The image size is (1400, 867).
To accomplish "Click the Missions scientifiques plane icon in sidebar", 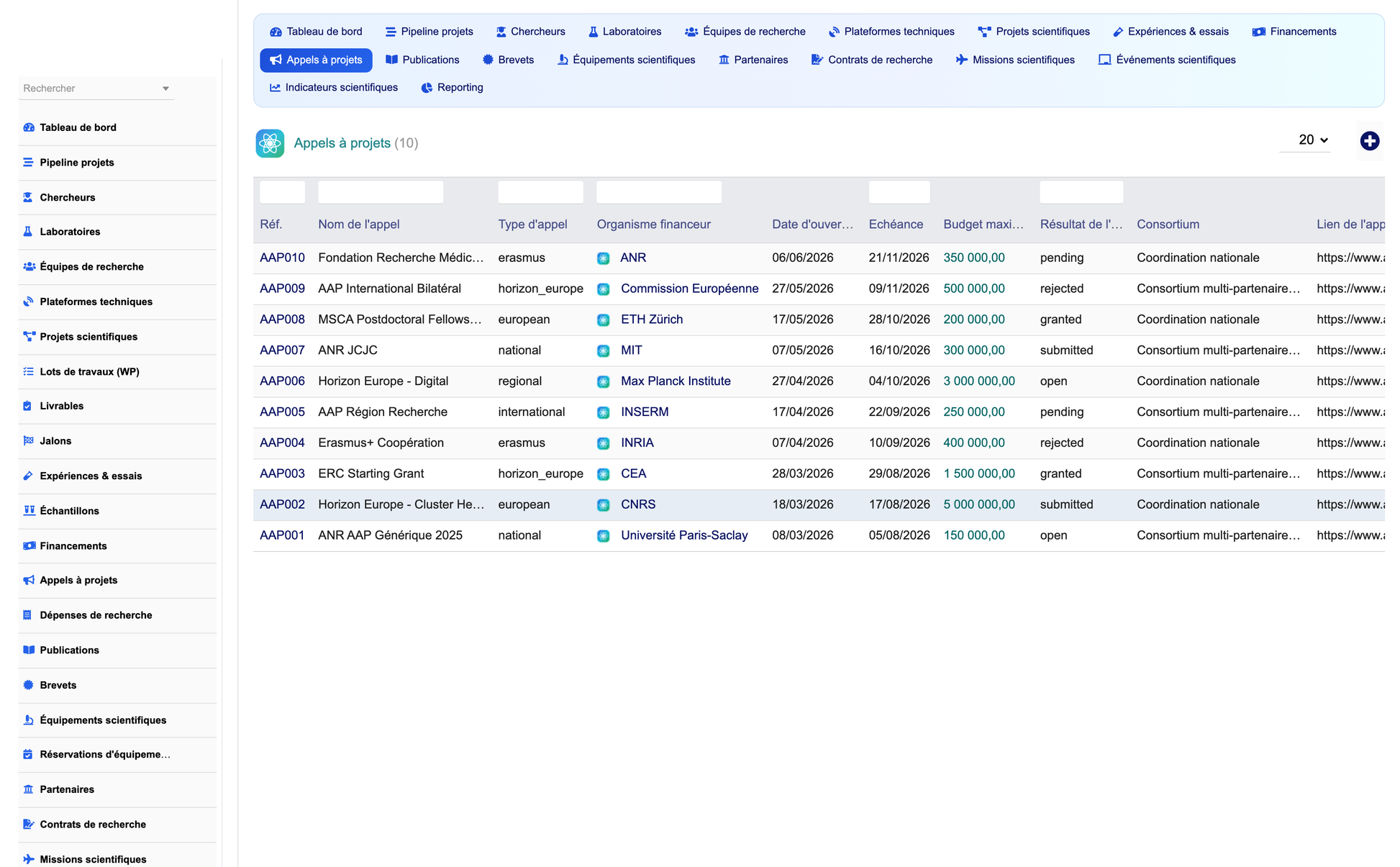I will coord(29,859).
